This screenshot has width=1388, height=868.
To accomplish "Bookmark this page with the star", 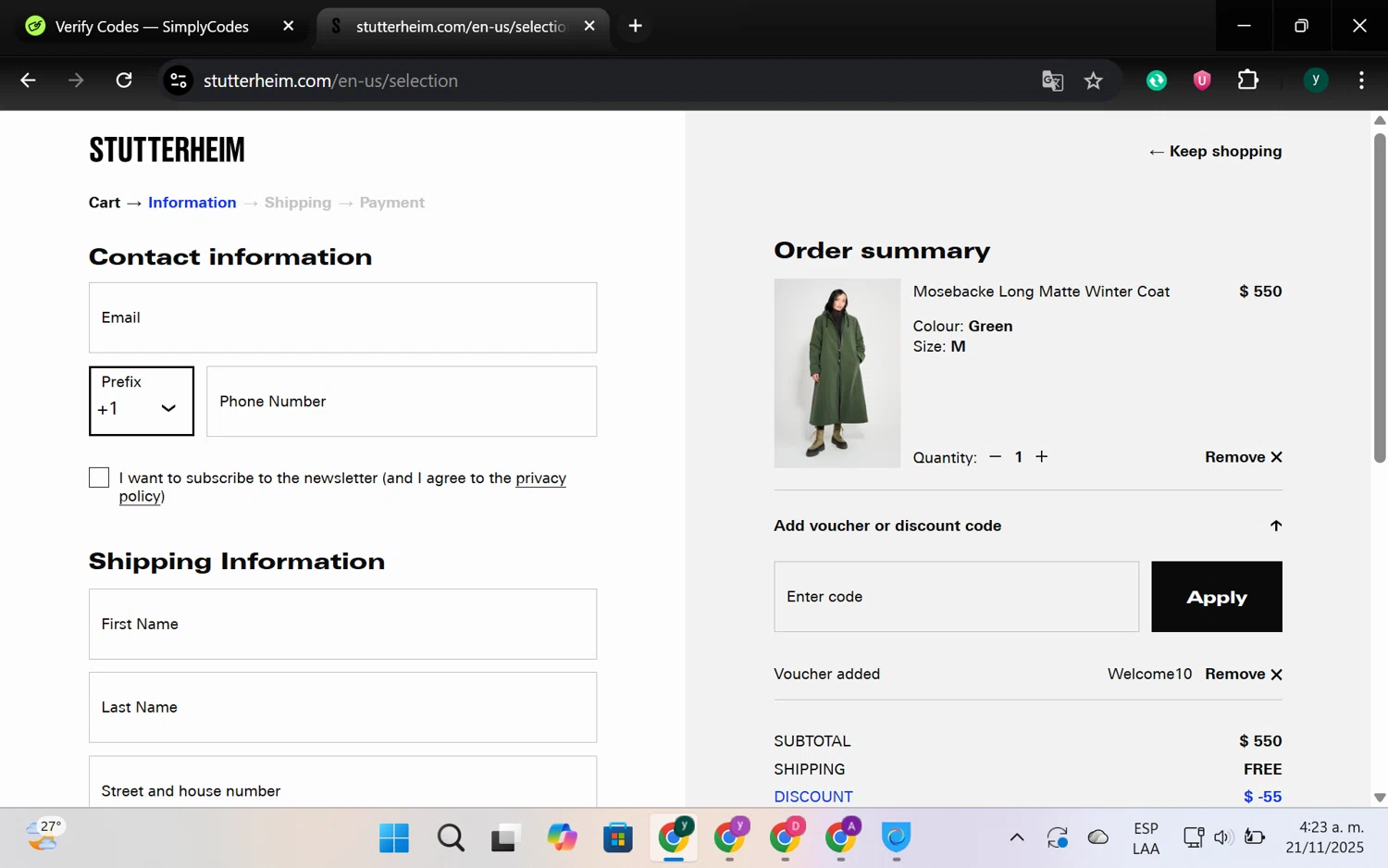I will [x=1094, y=81].
